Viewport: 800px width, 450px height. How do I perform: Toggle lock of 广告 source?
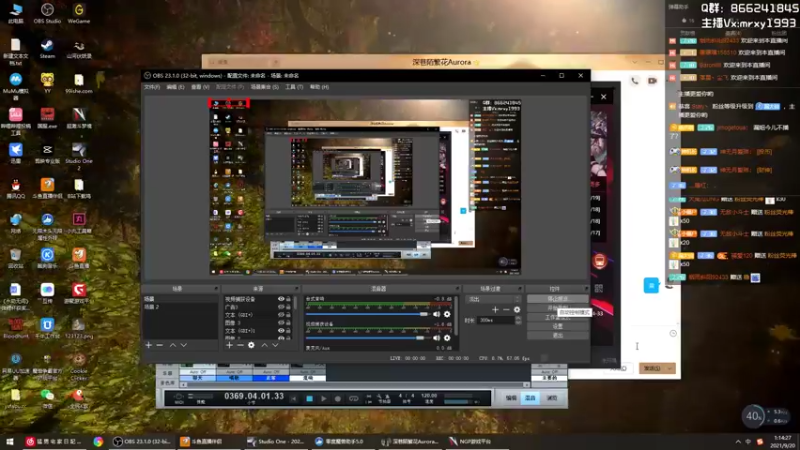point(288,307)
